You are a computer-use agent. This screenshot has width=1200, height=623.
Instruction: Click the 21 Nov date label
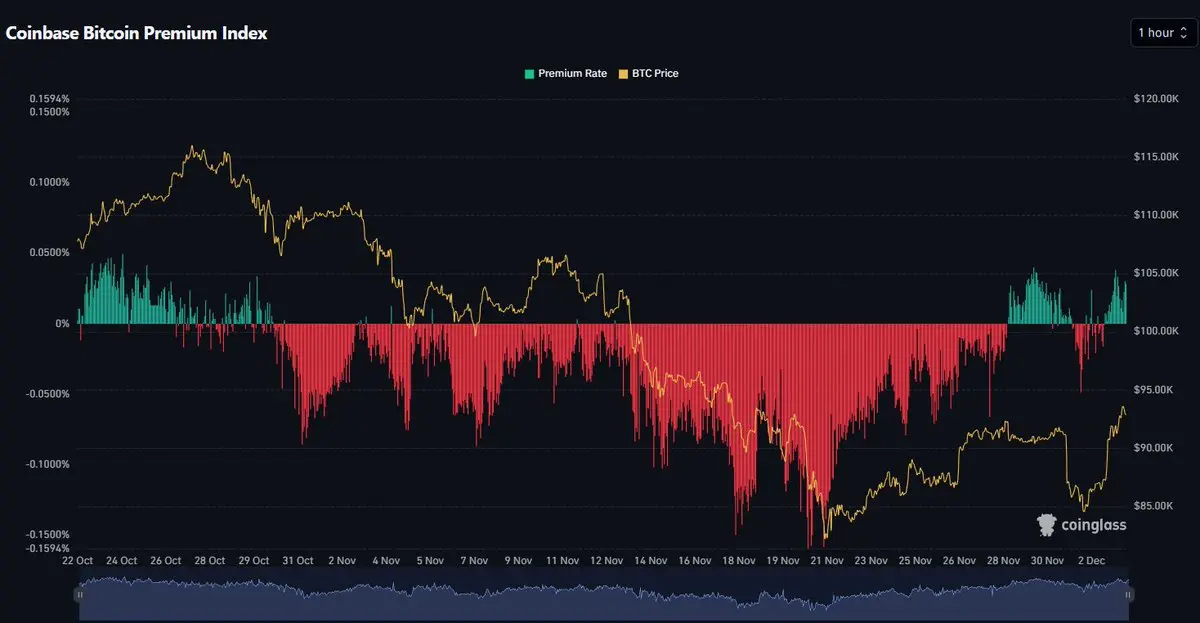coord(827,561)
